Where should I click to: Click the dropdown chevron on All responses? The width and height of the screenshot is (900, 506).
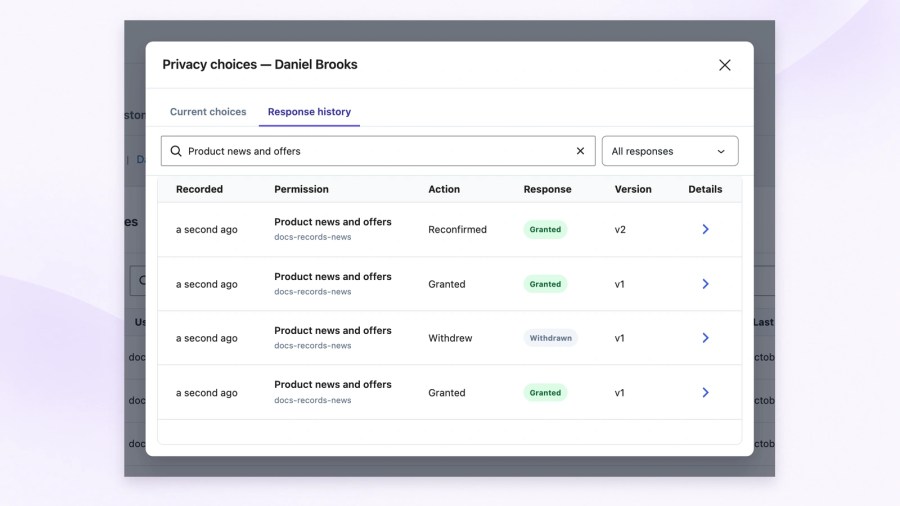coord(721,151)
